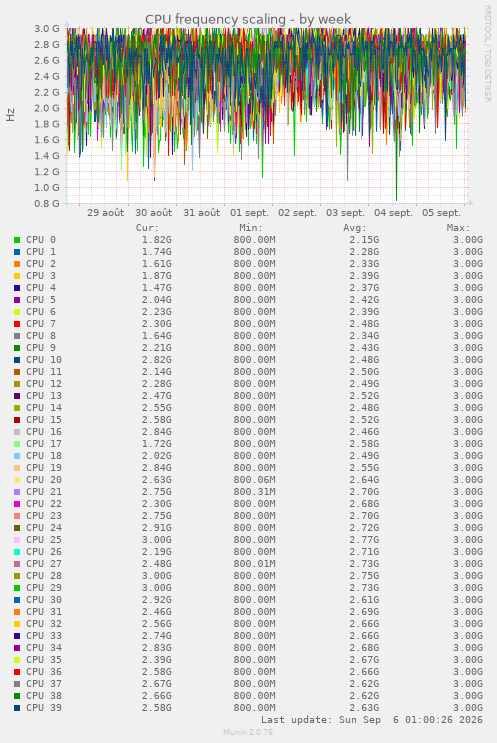This screenshot has width=497, height=743.
Task: Click the CPU 24 legend label
Action: (44, 527)
